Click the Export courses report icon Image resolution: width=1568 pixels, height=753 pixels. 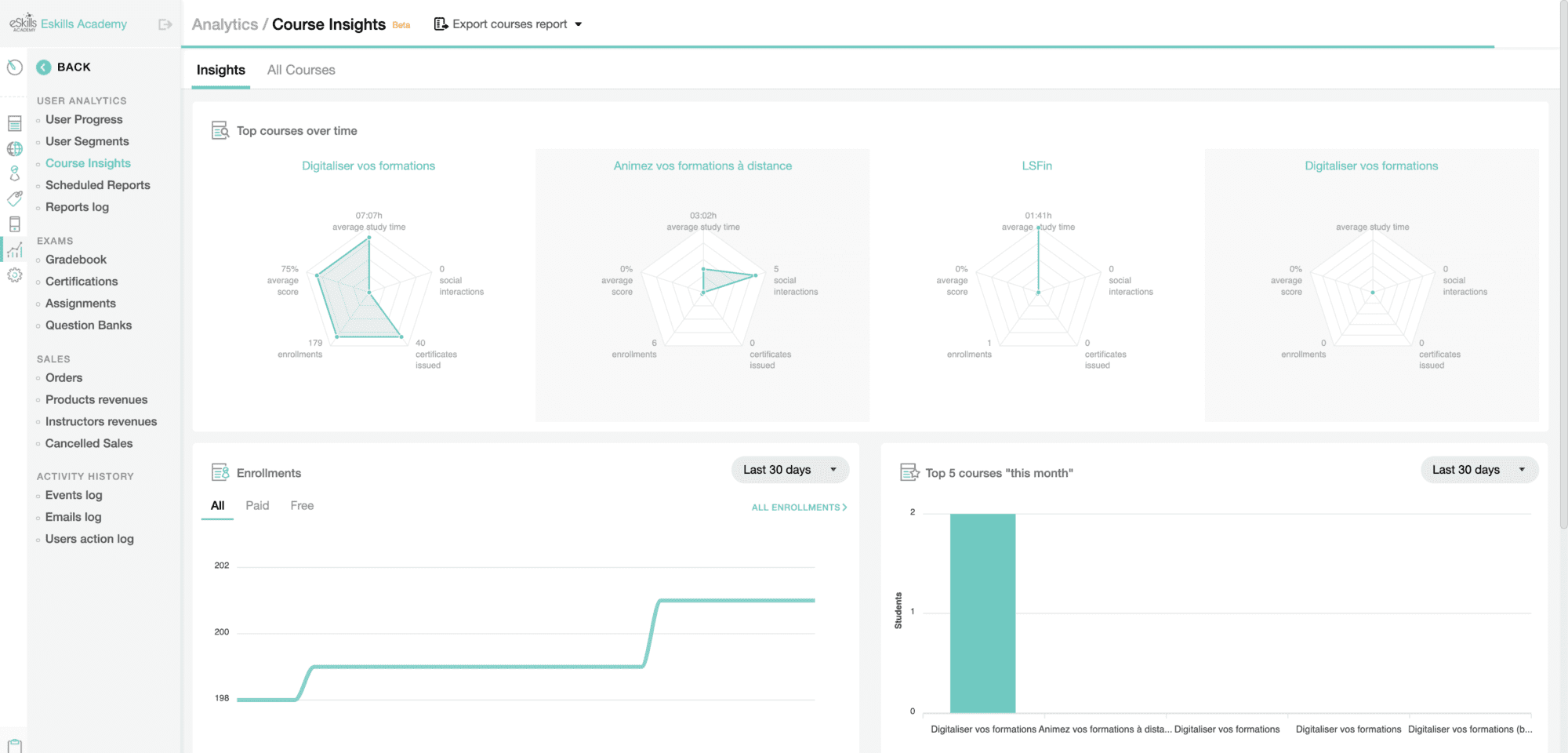pos(441,24)
